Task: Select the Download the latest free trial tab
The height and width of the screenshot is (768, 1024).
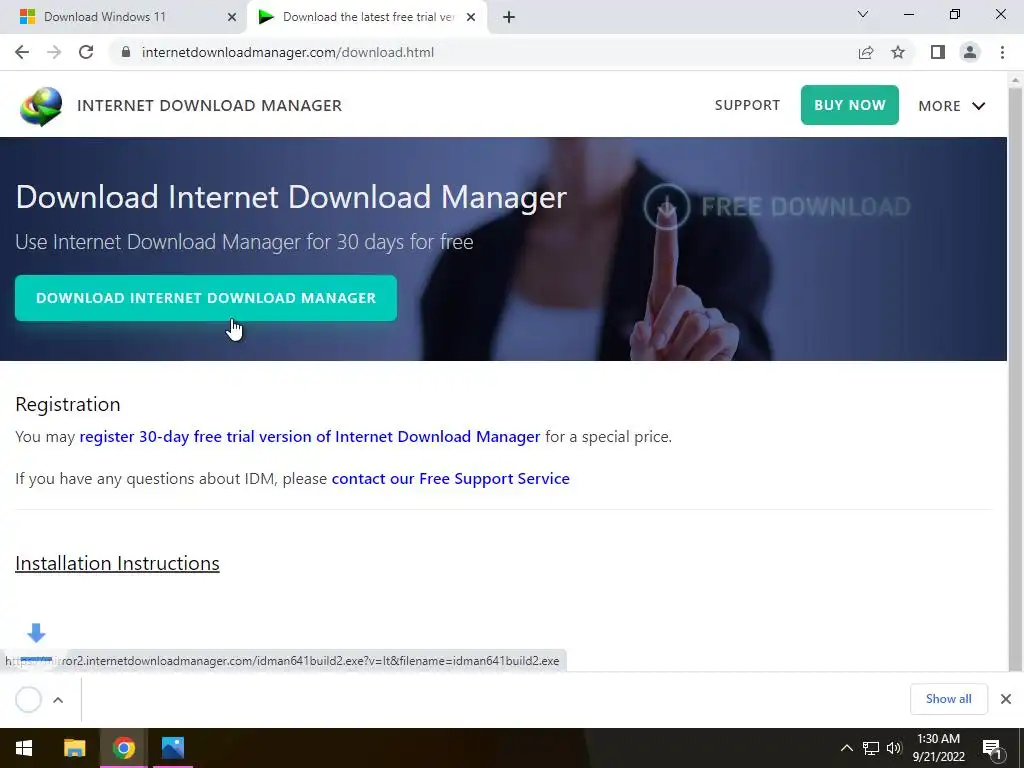Action: 366,17
